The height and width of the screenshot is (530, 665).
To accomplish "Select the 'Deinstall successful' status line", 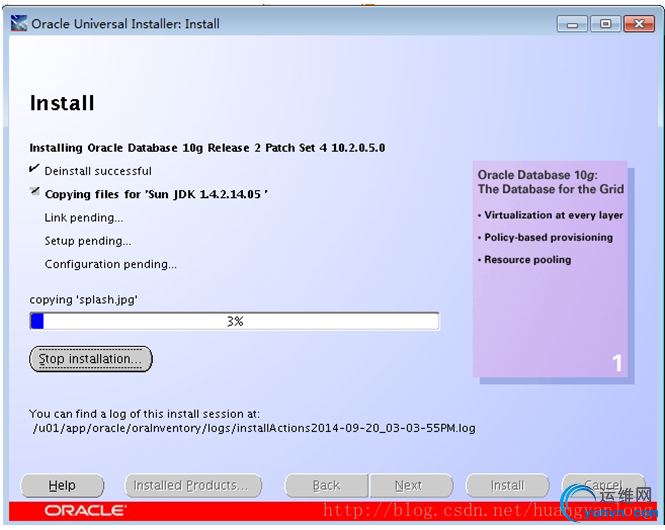I will [x=98, y=171].
